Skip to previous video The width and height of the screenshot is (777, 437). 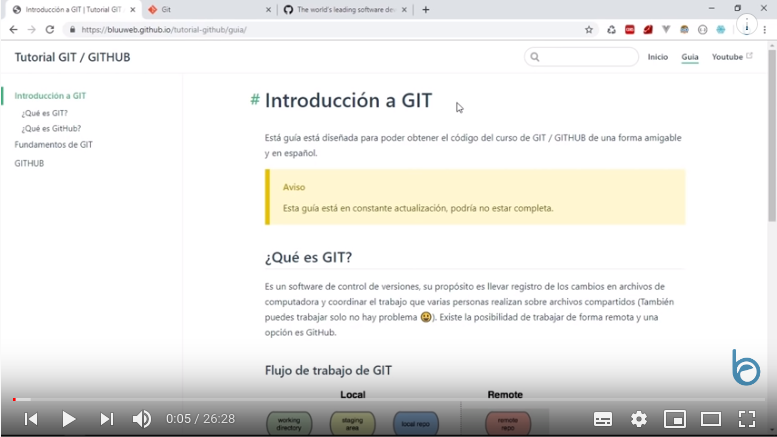click(31, 419)
